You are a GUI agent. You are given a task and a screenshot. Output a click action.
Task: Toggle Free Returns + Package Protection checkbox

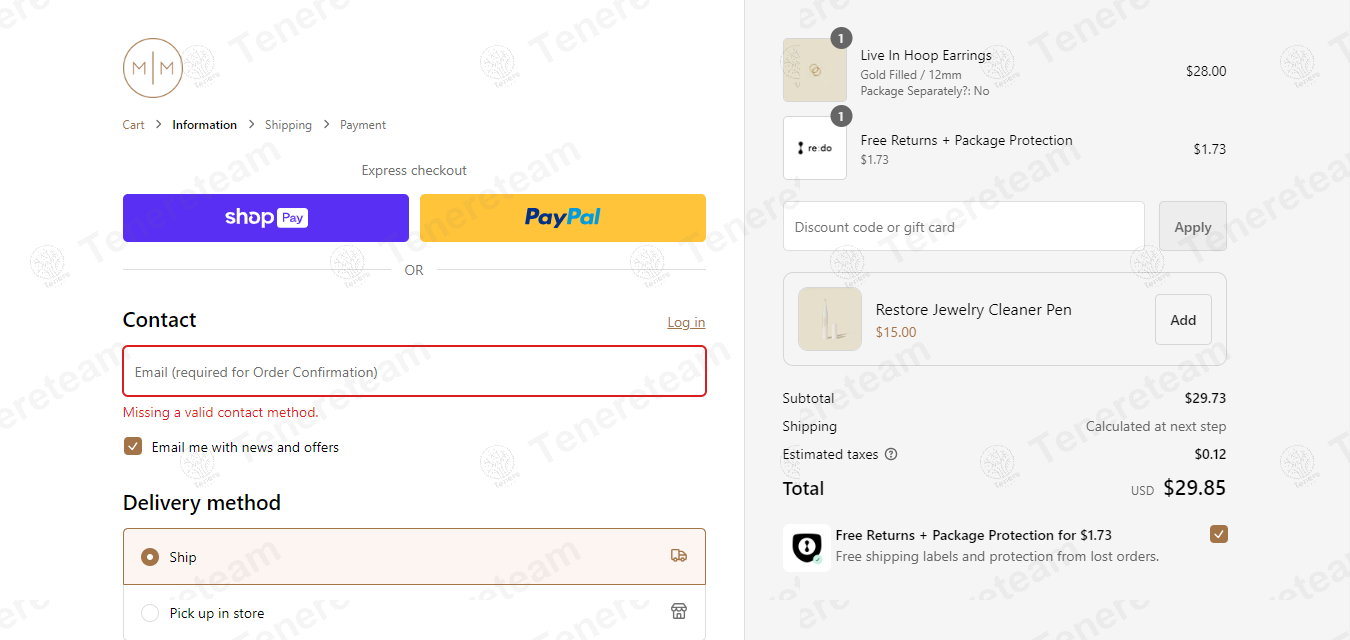coord(1218,534)
